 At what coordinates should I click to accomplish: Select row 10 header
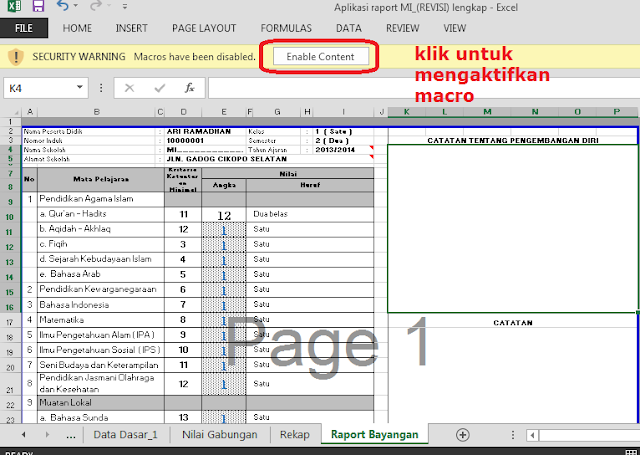click(x=10, y=217)
